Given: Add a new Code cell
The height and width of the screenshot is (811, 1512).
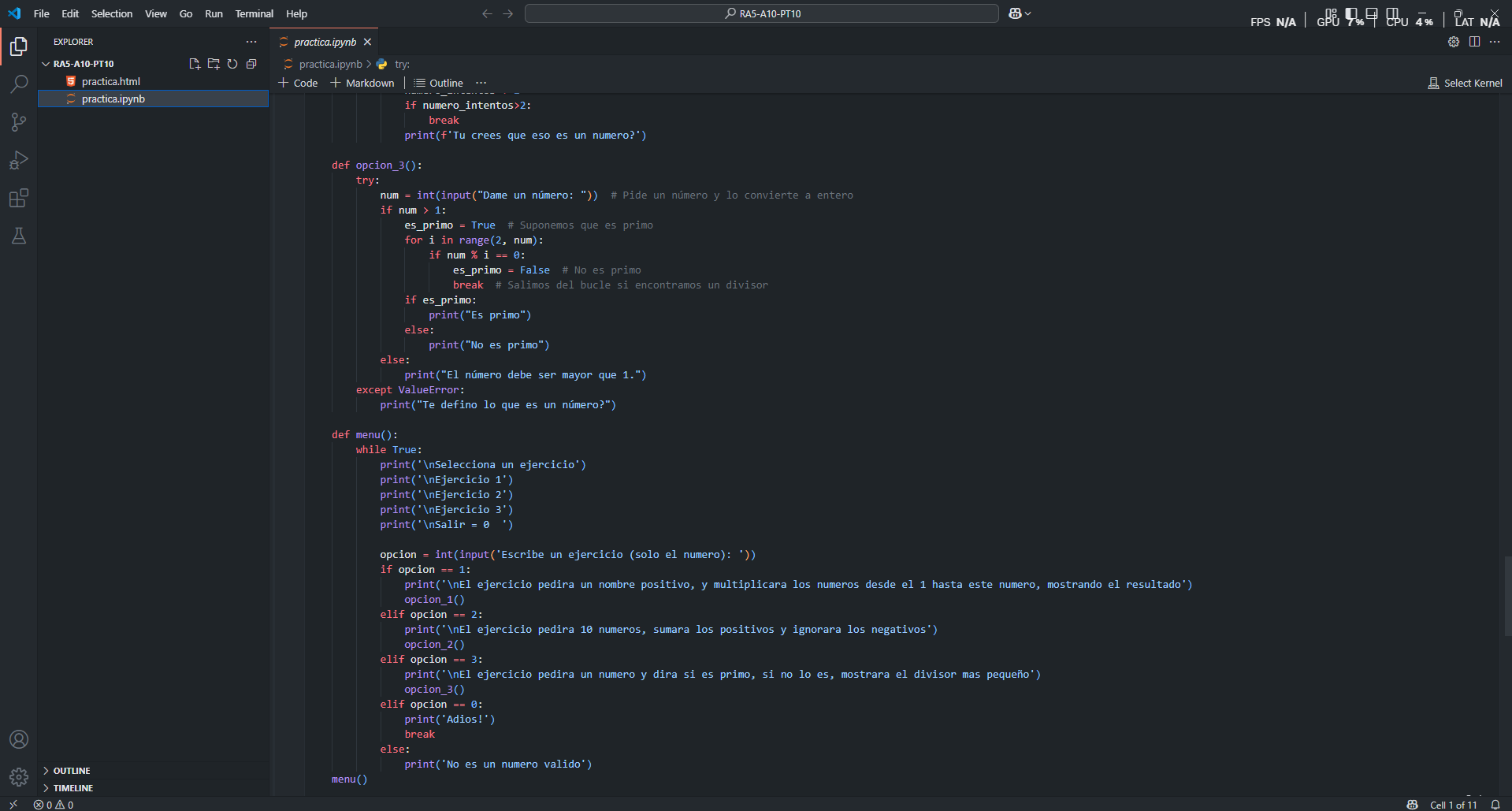Looking at the screenshot, I should [298, 83].
